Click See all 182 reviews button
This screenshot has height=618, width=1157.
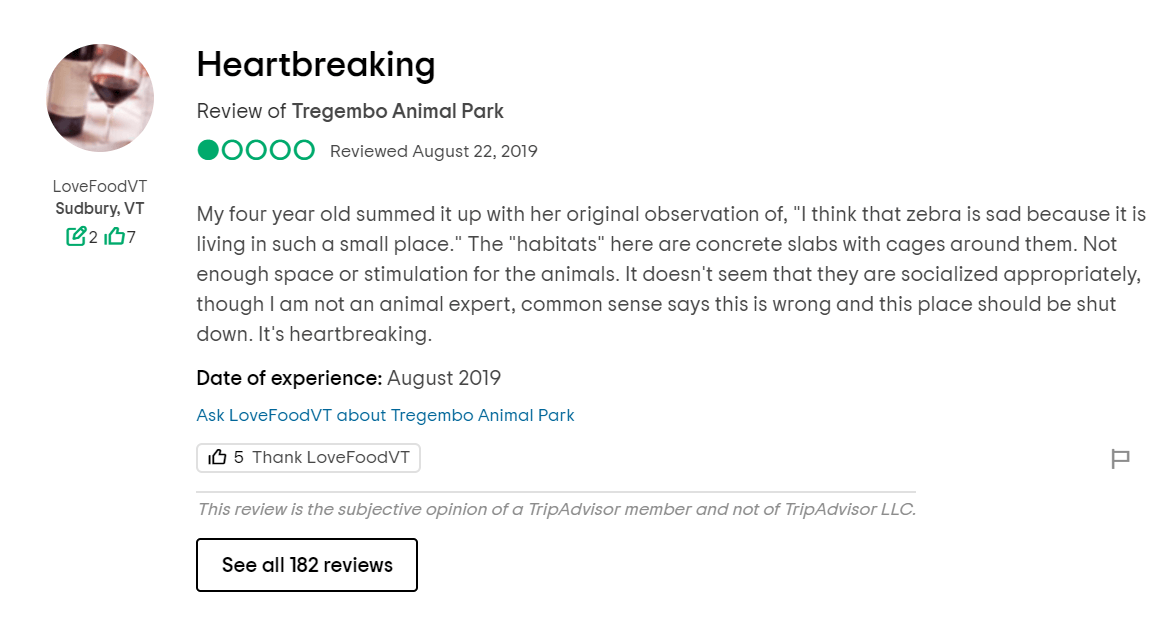coord(306,565)
